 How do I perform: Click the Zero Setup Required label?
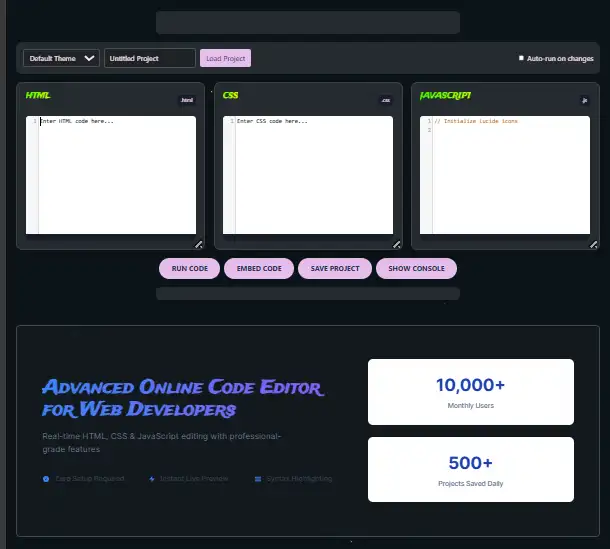tap(90, 479)
